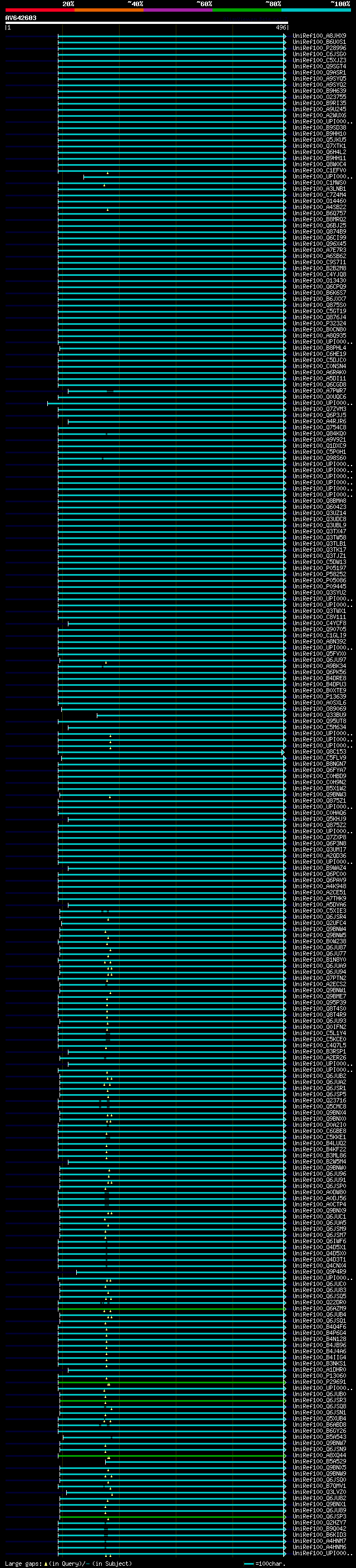Click the purple ~60% identity legend bar
The width and height of the screenshot is (356, 1568).
click(x=179, y=10)
